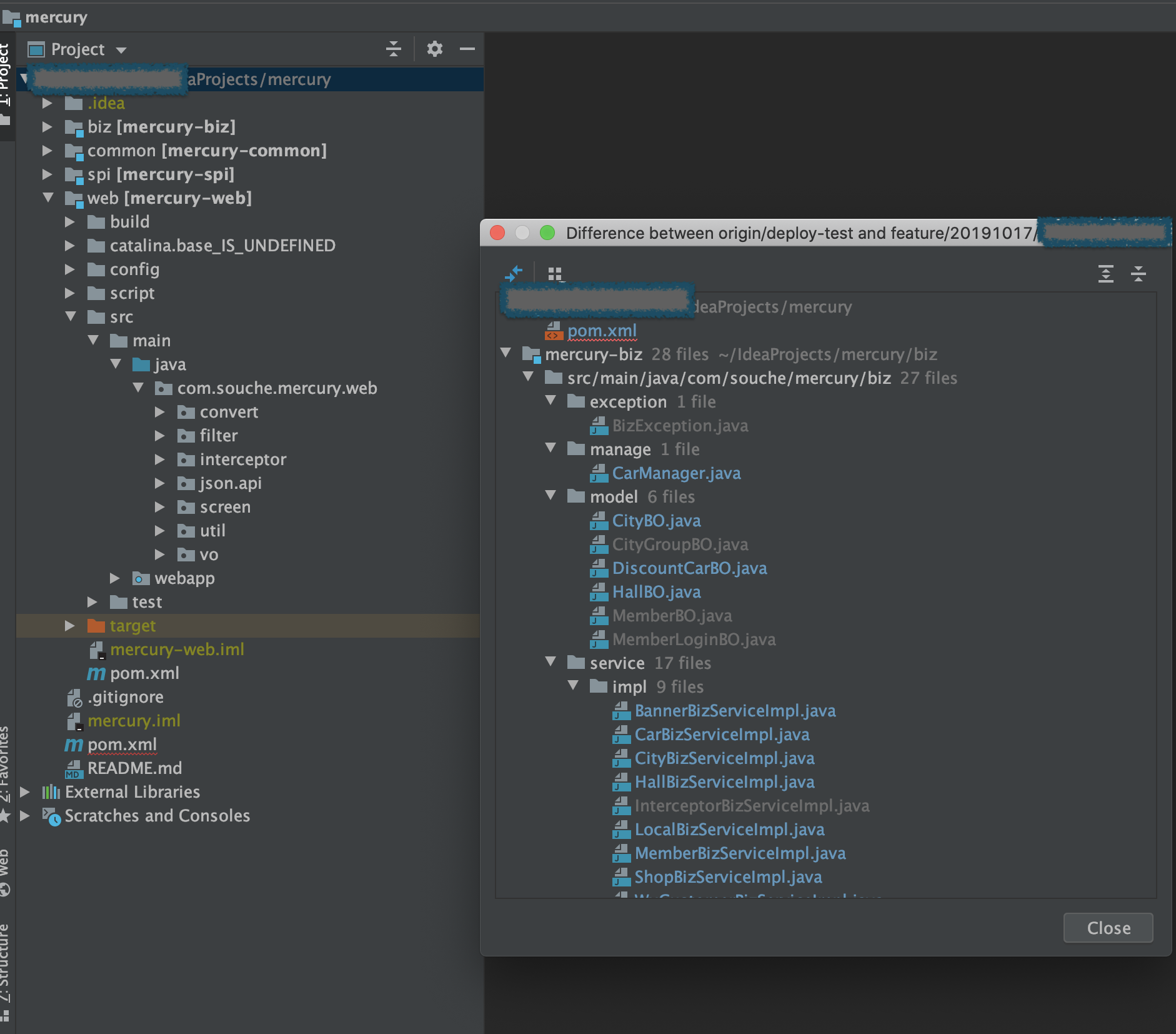Select InterceptorBizServiceImpl.java in diff list
1176x1034 pixels.
pos(752,806)
